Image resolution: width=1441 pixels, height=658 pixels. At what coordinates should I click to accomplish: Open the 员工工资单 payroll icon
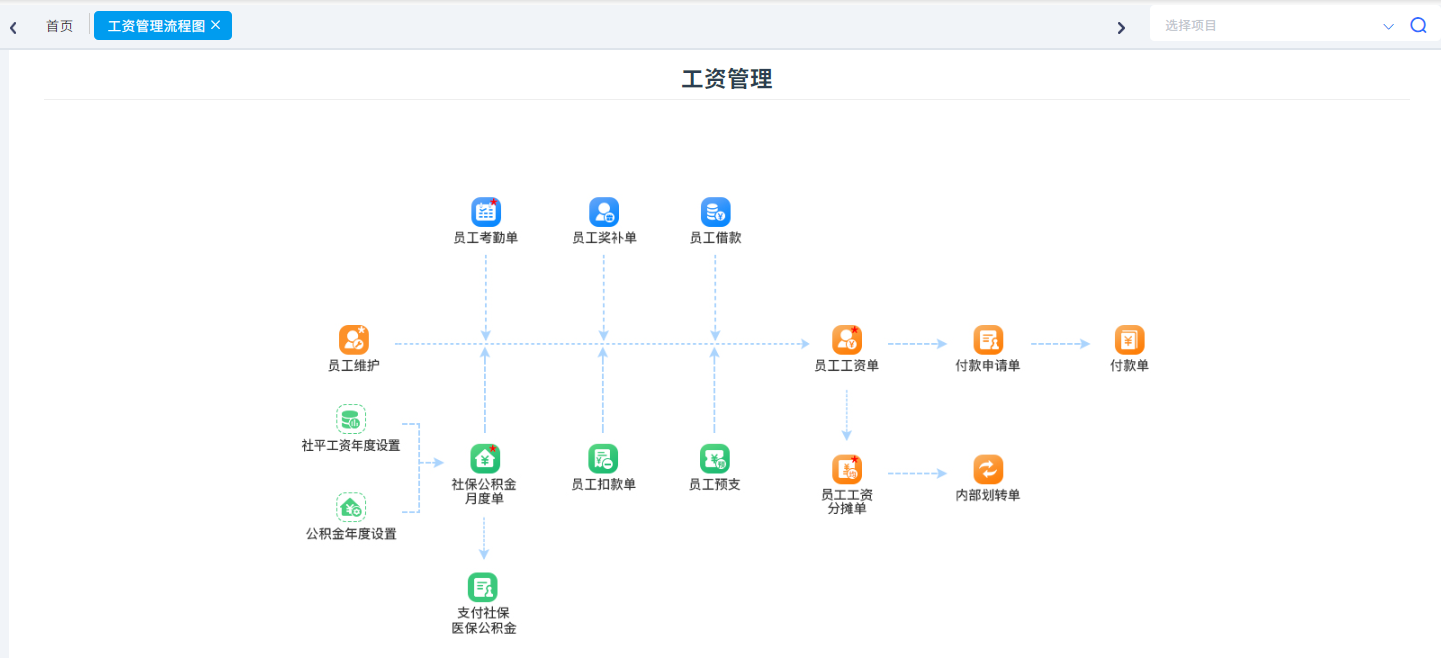tap(847, 340)
